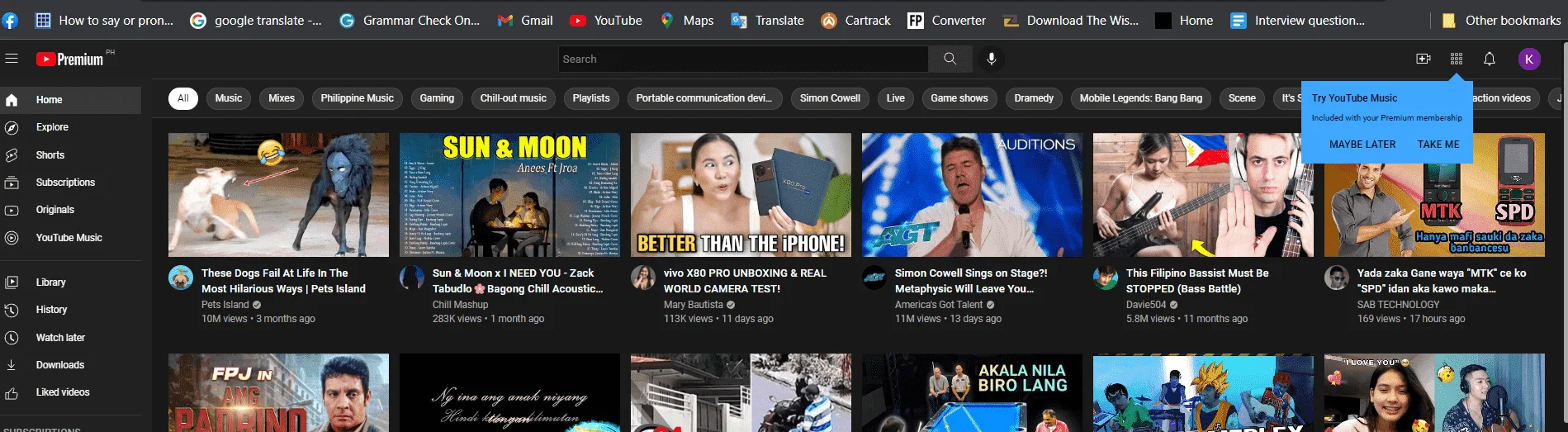Open the Cartrack bookmark

tap(855, 20)
